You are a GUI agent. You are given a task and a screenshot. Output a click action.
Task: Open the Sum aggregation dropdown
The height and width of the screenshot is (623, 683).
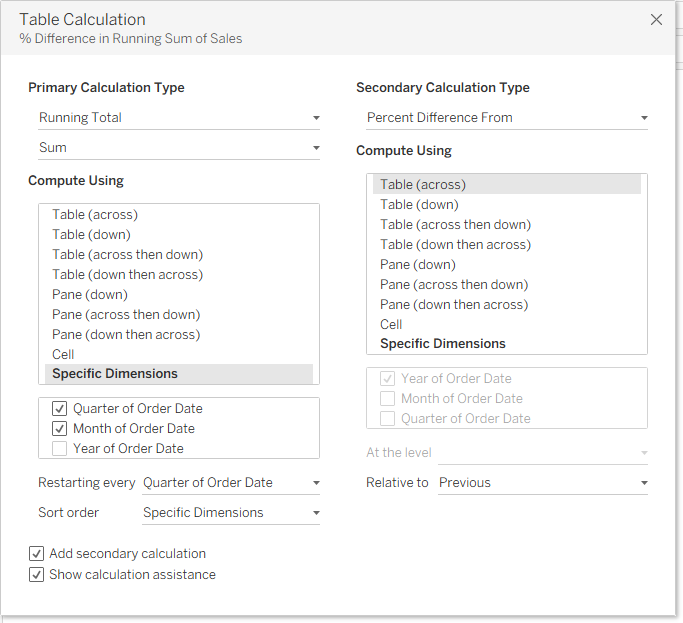[x=179, y=148]
